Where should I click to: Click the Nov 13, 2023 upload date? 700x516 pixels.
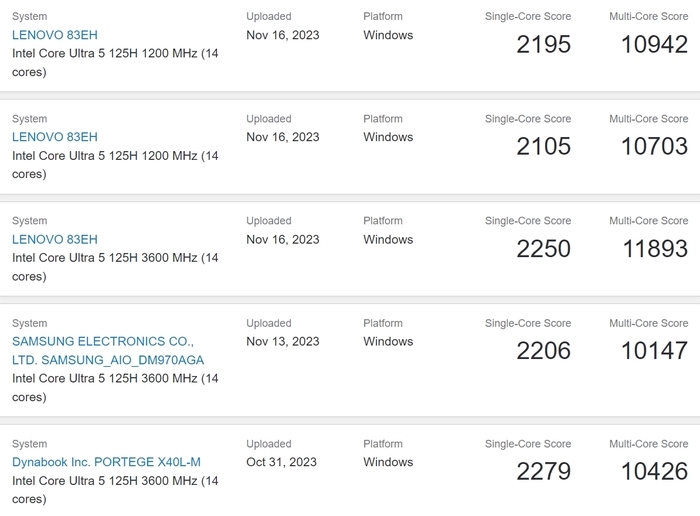click(283, 341)
